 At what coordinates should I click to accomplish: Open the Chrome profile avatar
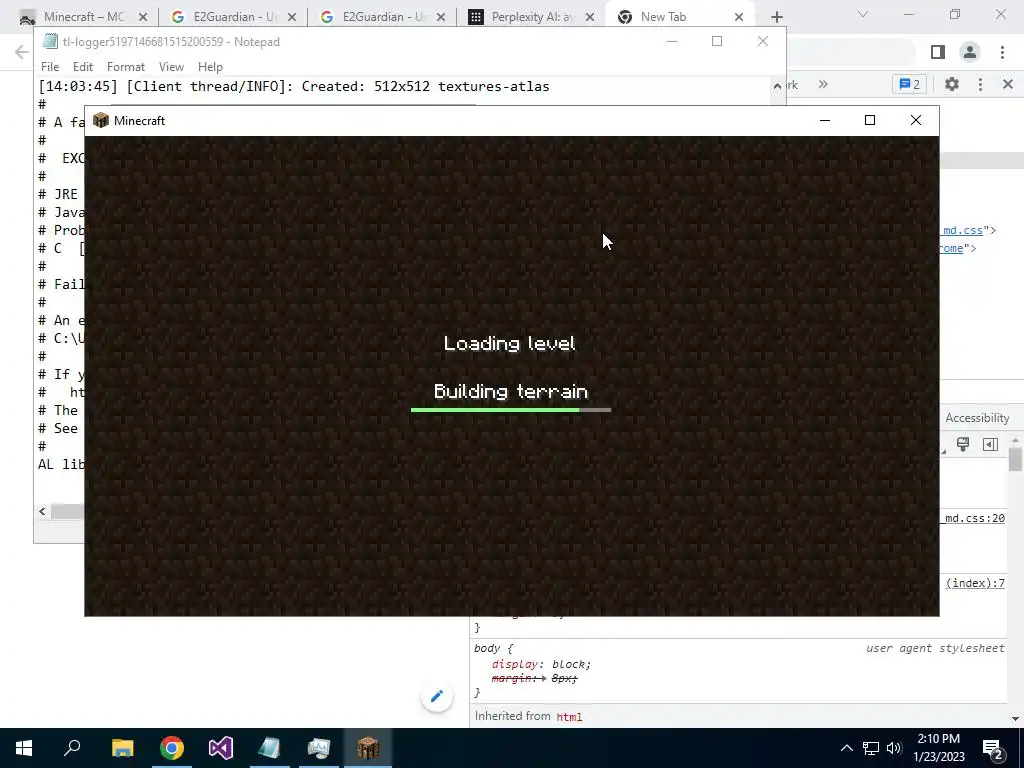(x=970, y=52)
